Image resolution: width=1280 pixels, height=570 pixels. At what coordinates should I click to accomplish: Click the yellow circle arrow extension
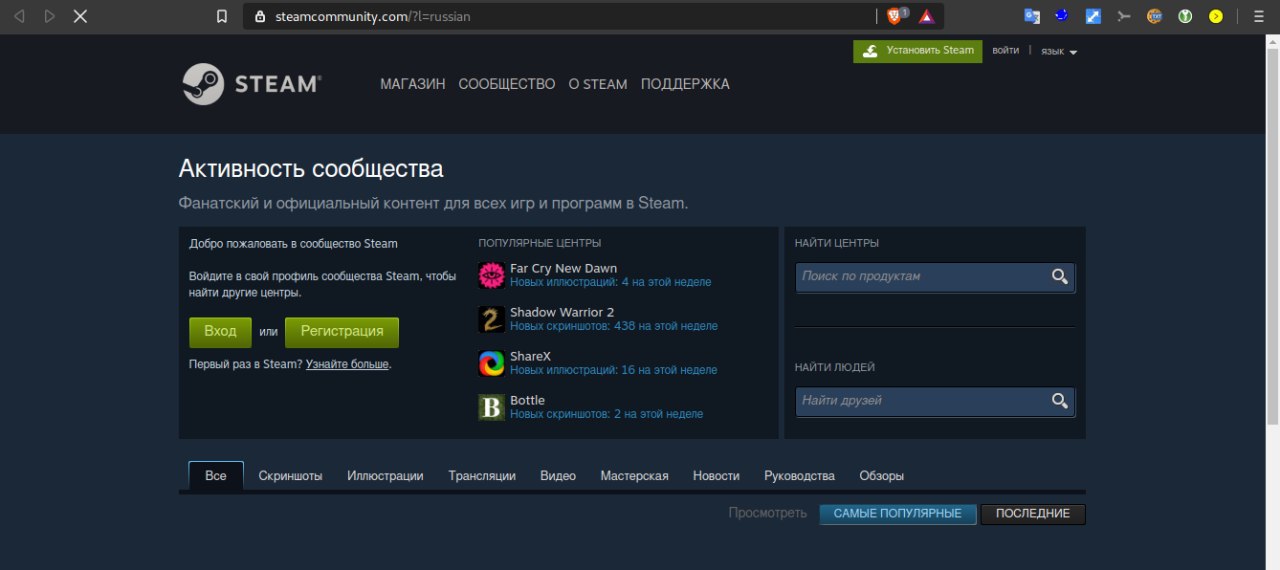pos(1216,16)
